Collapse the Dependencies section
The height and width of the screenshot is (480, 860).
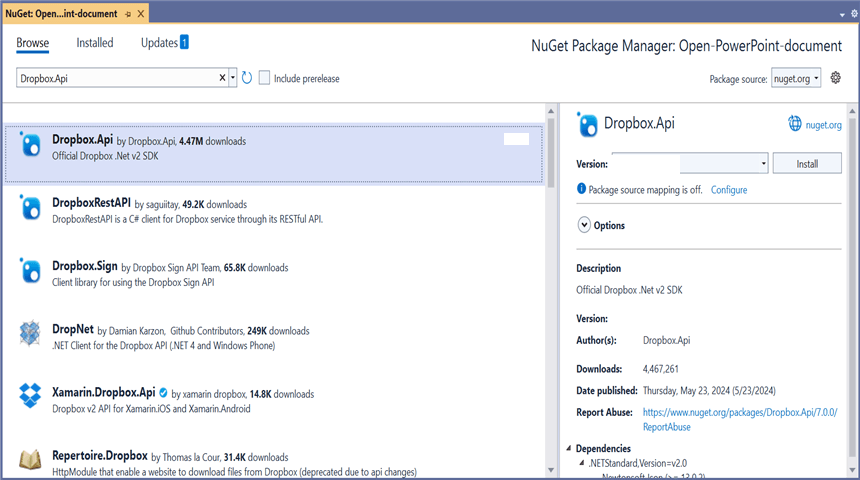click(568, 448)
